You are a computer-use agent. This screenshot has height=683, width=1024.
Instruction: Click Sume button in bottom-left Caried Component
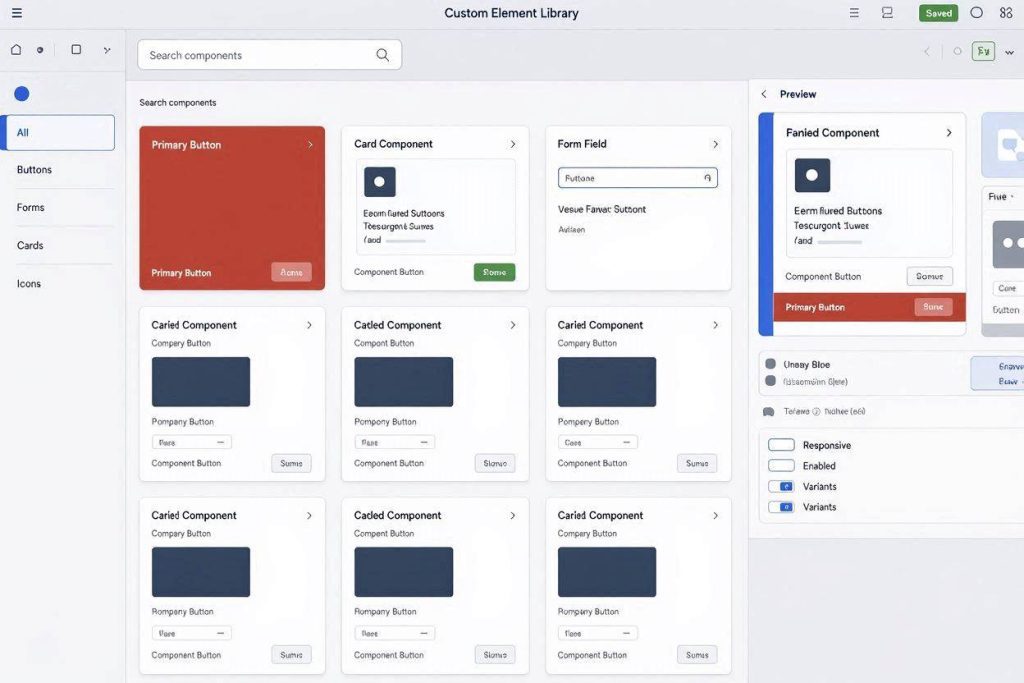click(291, 655)
